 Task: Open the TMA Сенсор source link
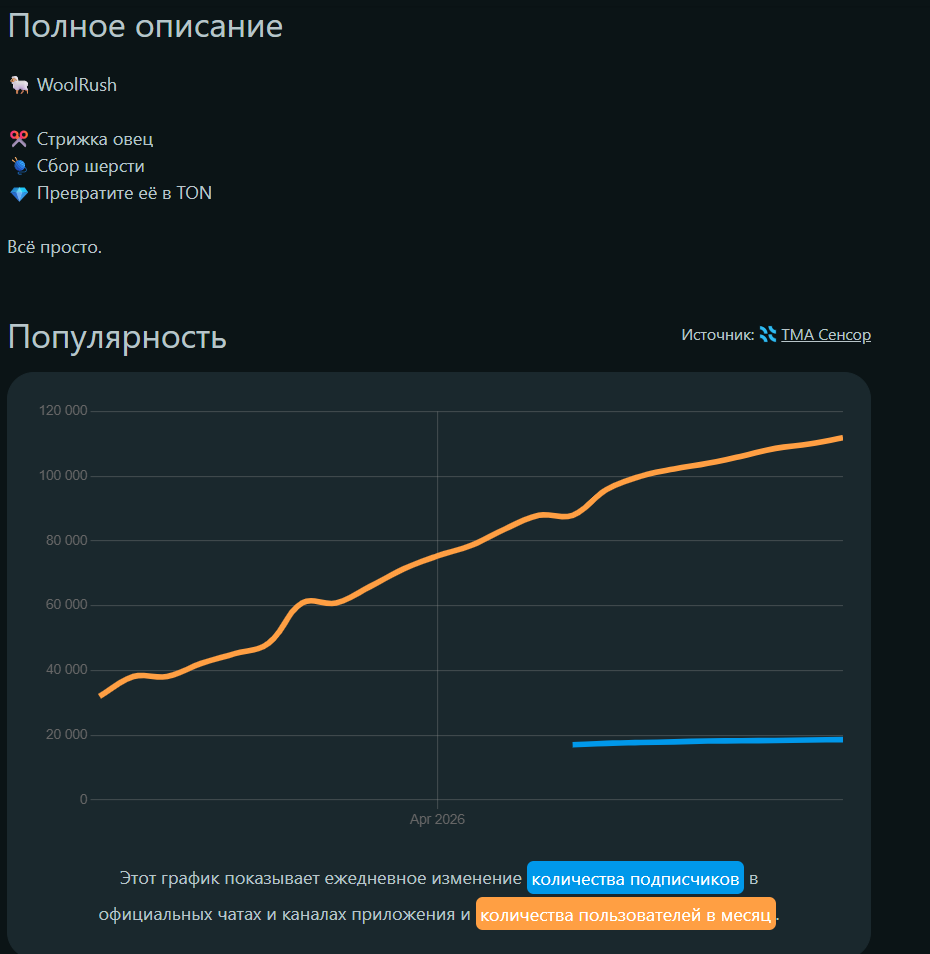point(825,335)
